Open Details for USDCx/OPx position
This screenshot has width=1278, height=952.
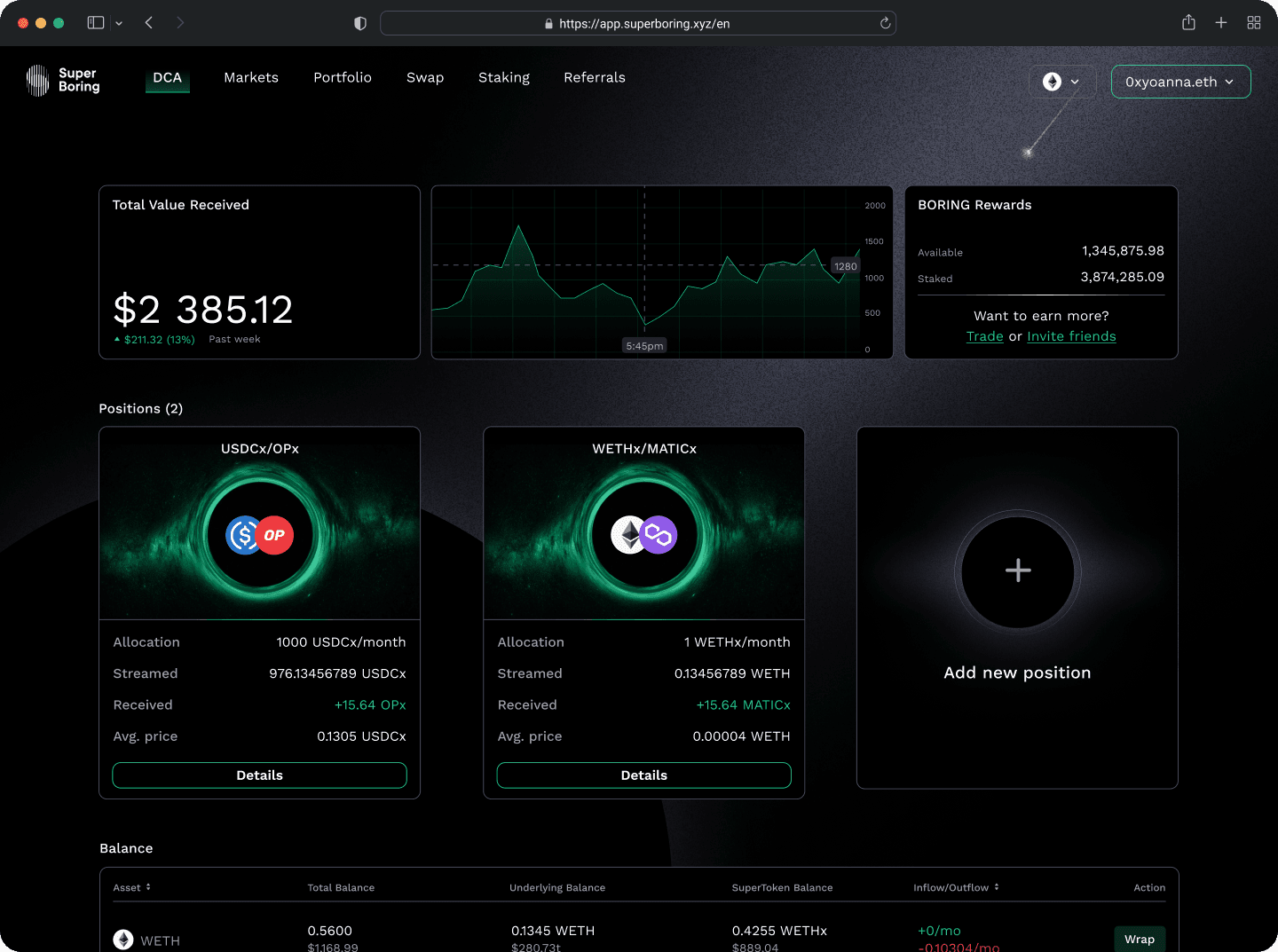(x=259, y=775)
